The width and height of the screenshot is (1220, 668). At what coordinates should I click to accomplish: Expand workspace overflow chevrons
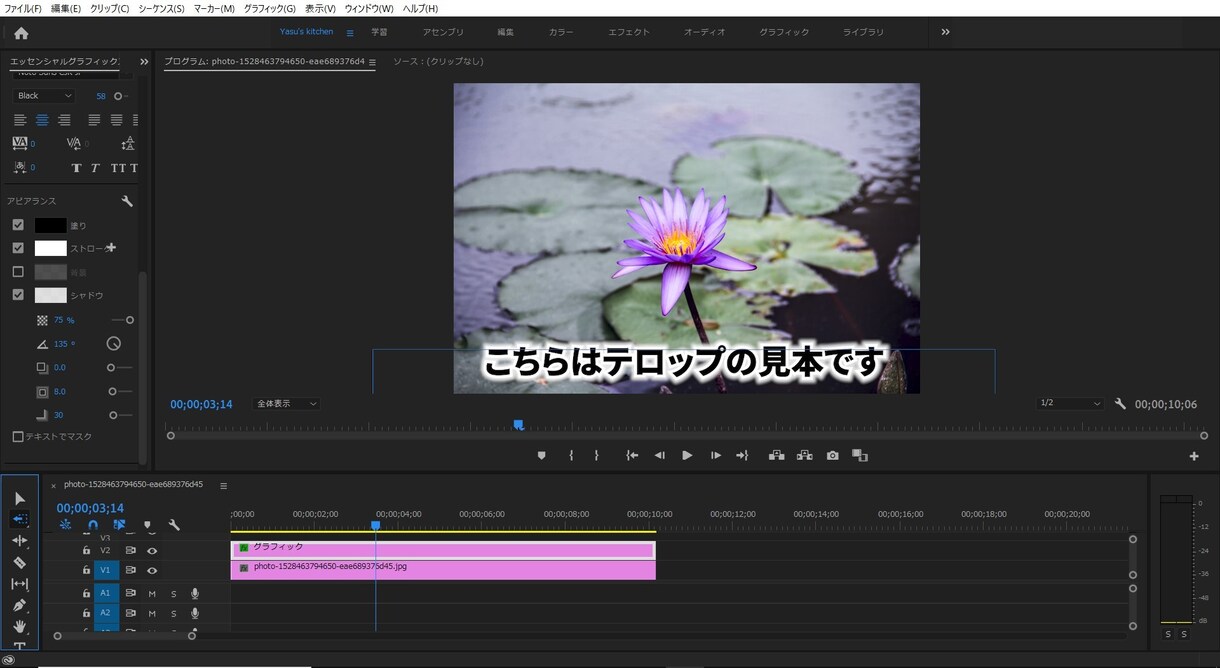coord(945,32)
